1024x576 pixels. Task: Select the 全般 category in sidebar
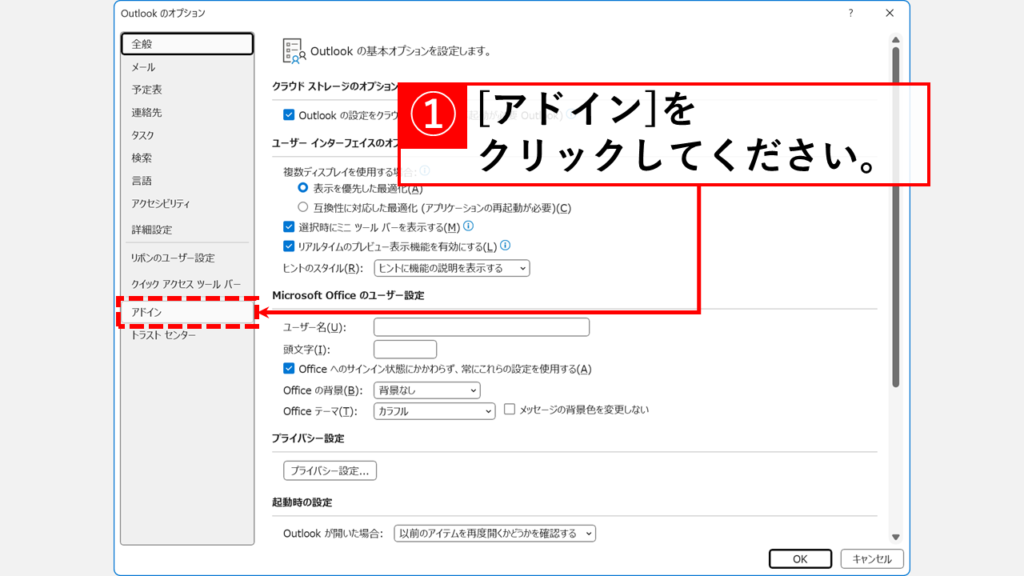coord(187,44)
